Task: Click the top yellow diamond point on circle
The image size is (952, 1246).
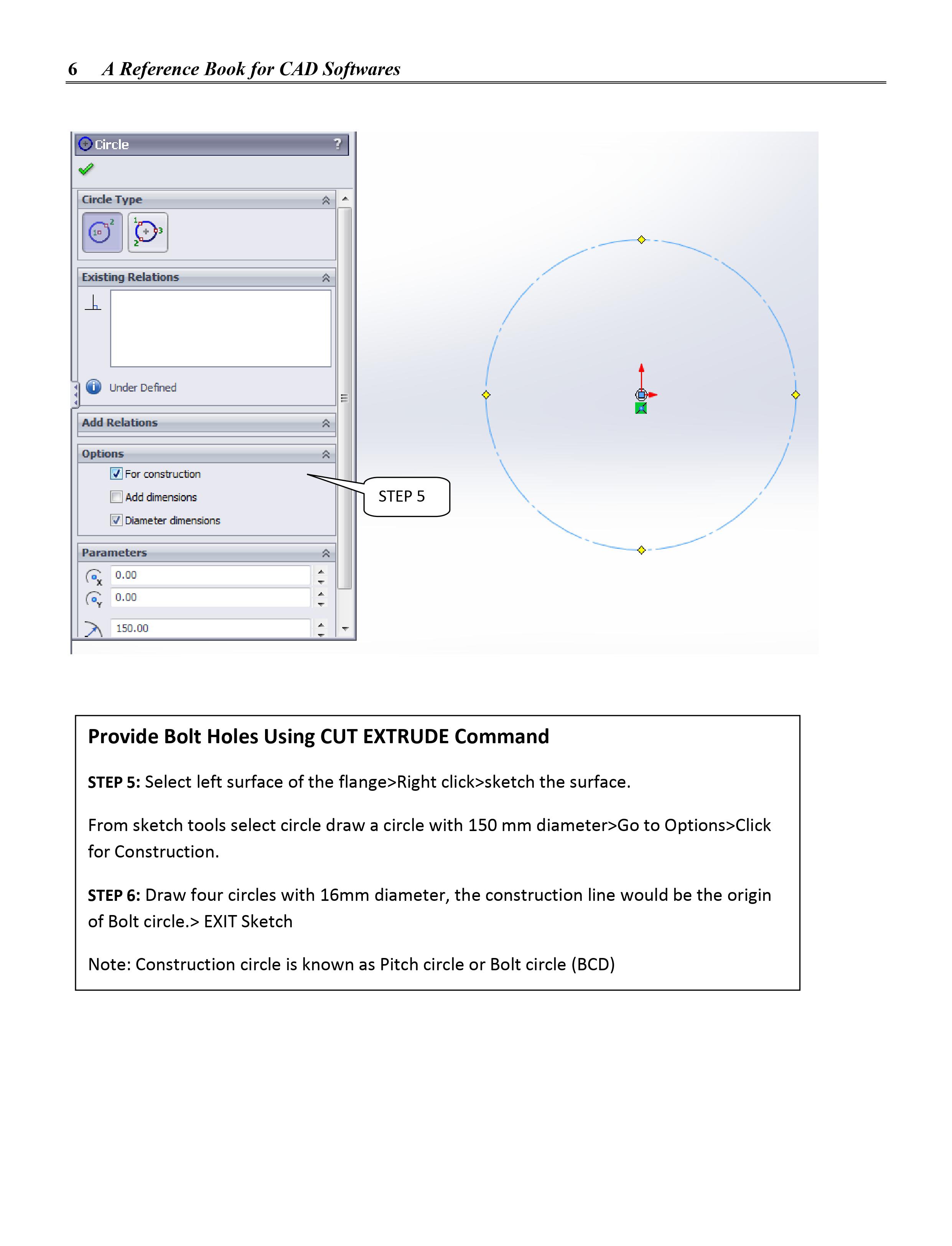Action: pyautogui.click(x=641, y=240)
